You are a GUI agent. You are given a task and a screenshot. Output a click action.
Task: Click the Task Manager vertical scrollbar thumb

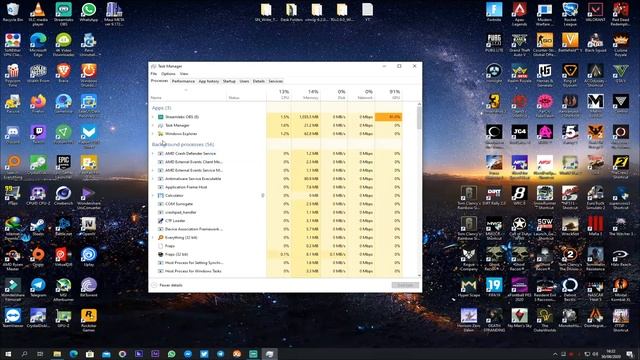pos(419,118)
